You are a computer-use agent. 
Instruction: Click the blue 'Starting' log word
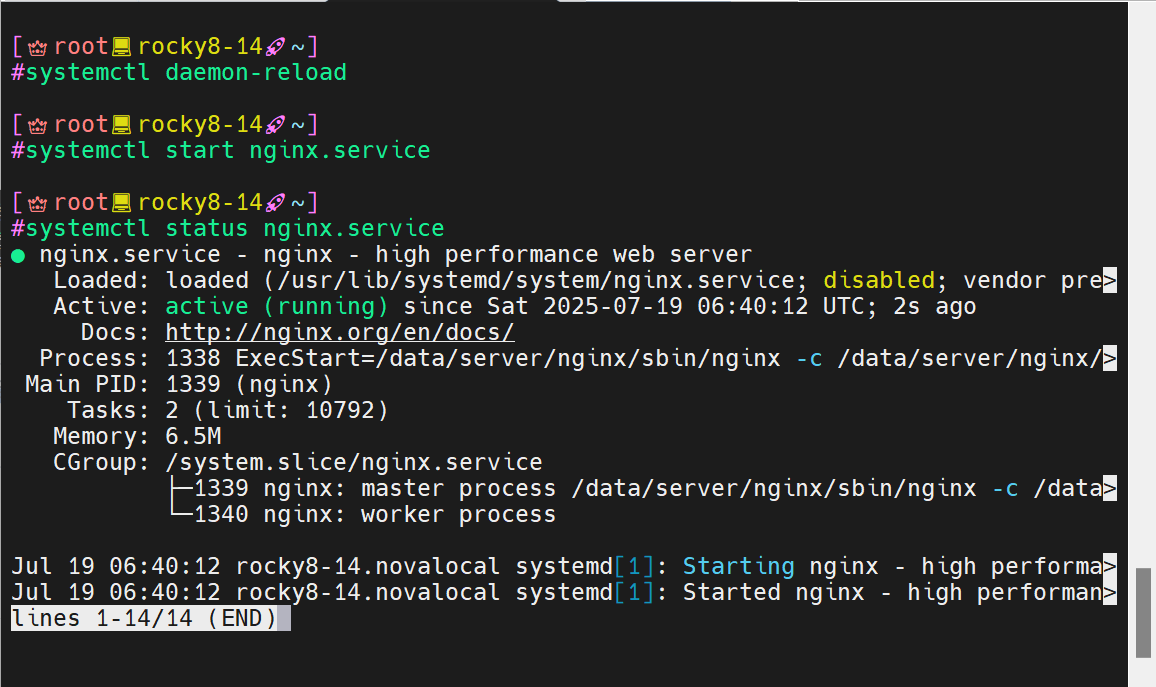(739, 567)
